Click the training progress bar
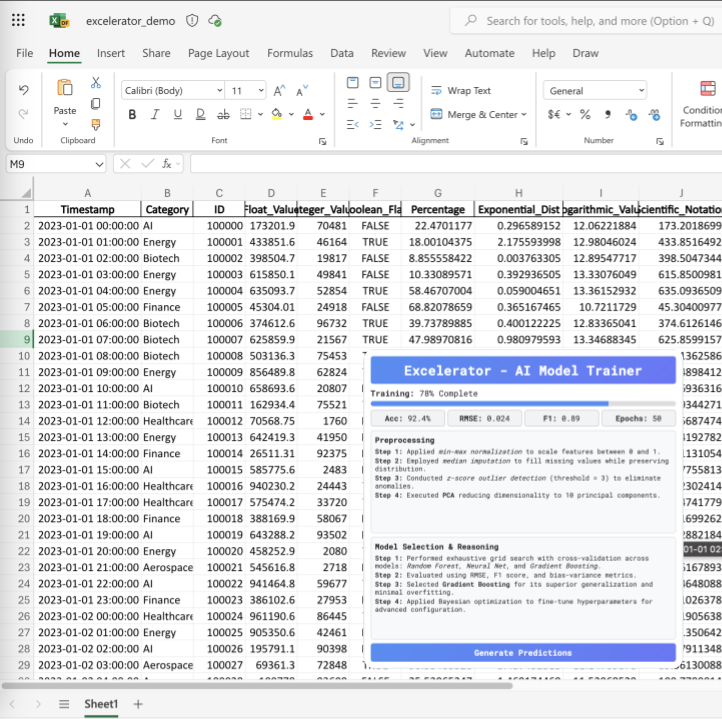 (523, 403)
